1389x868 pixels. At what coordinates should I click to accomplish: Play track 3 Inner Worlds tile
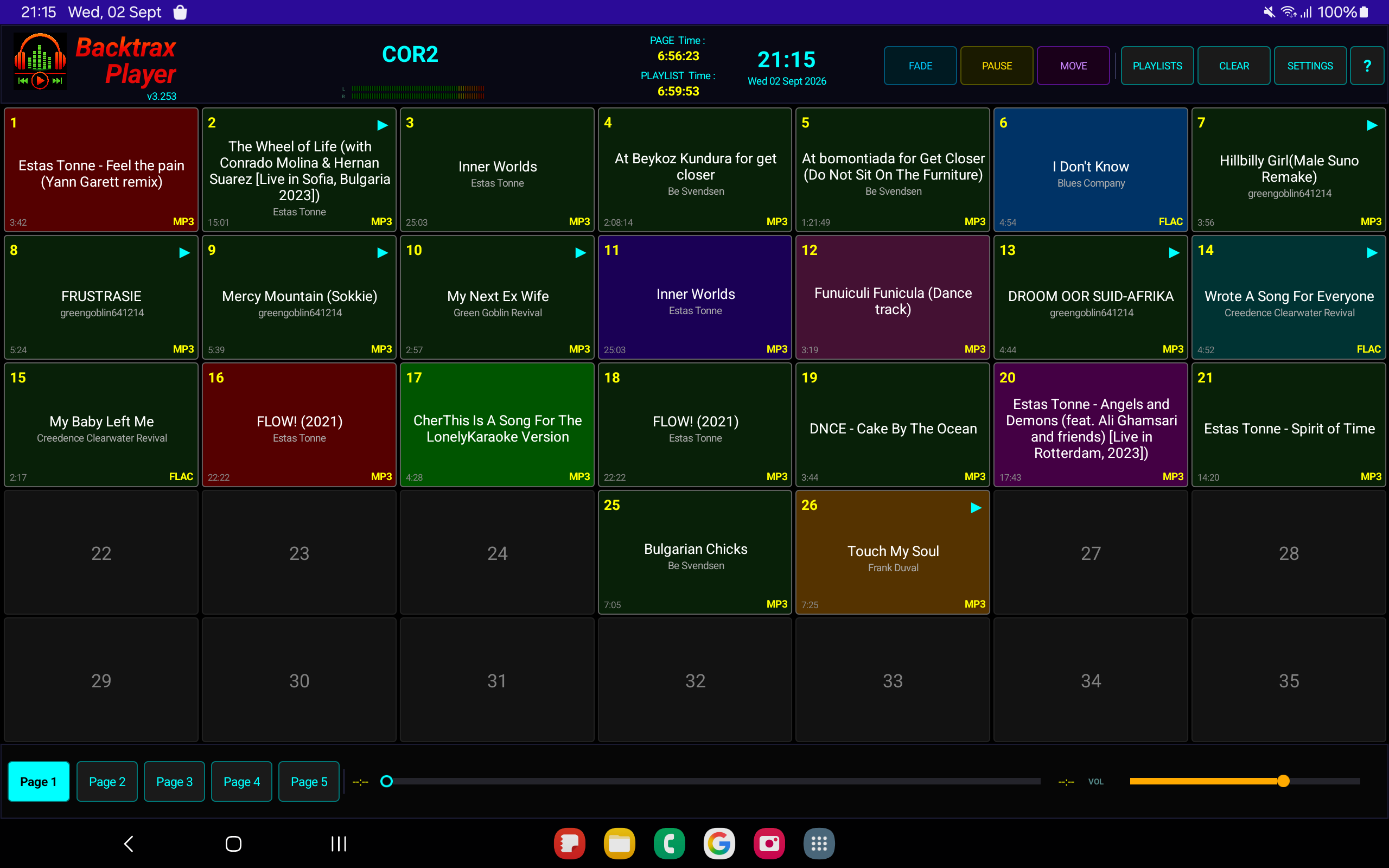(x=497, y=170)
